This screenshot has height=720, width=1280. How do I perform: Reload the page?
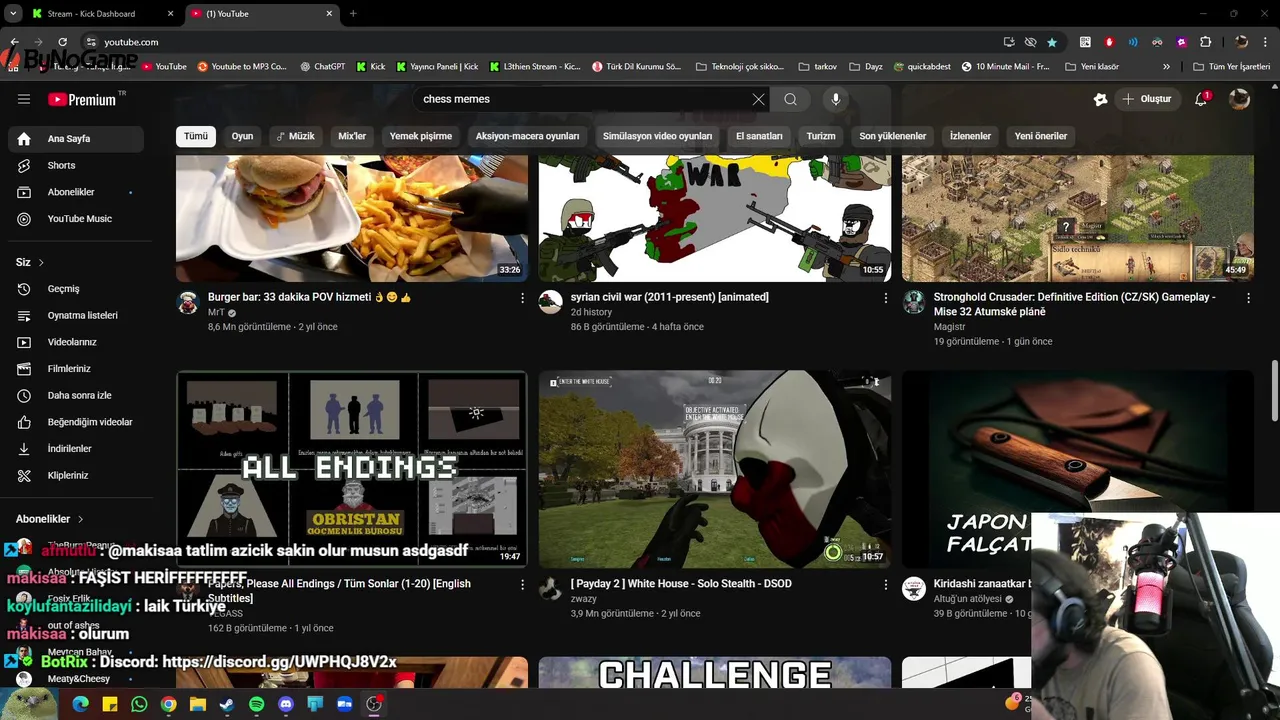click(x=62, y=42)
